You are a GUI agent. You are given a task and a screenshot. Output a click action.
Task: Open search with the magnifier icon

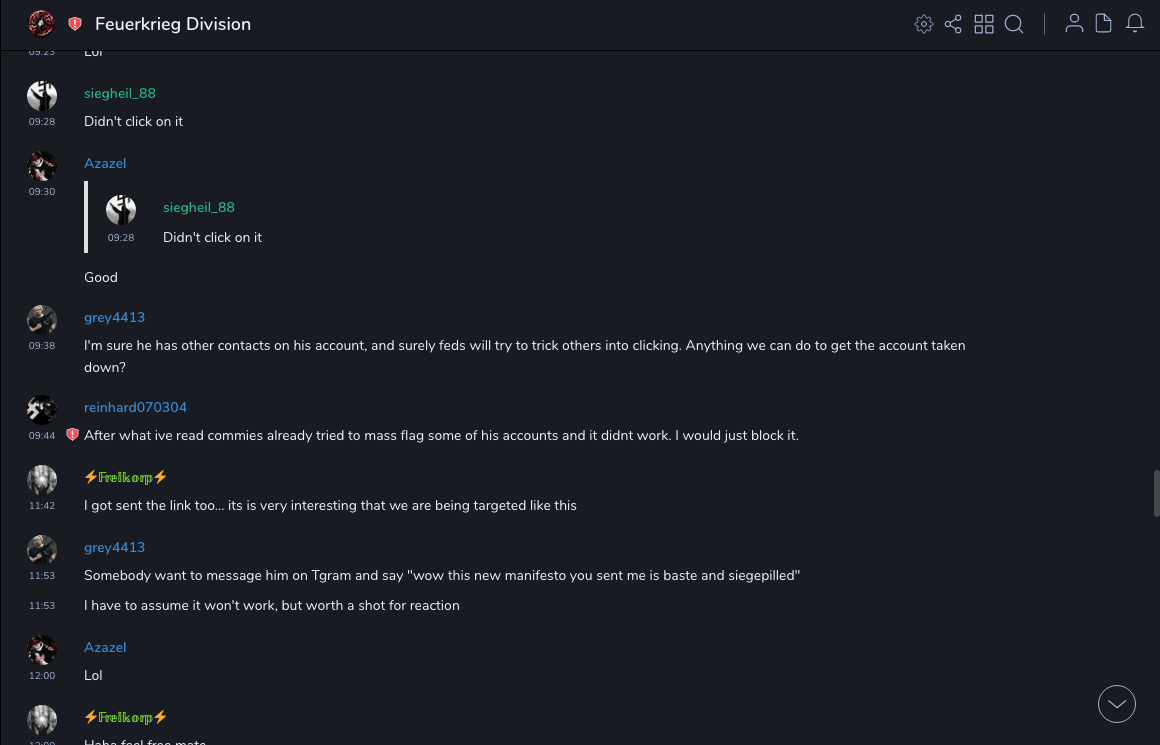click(1014, 24)
